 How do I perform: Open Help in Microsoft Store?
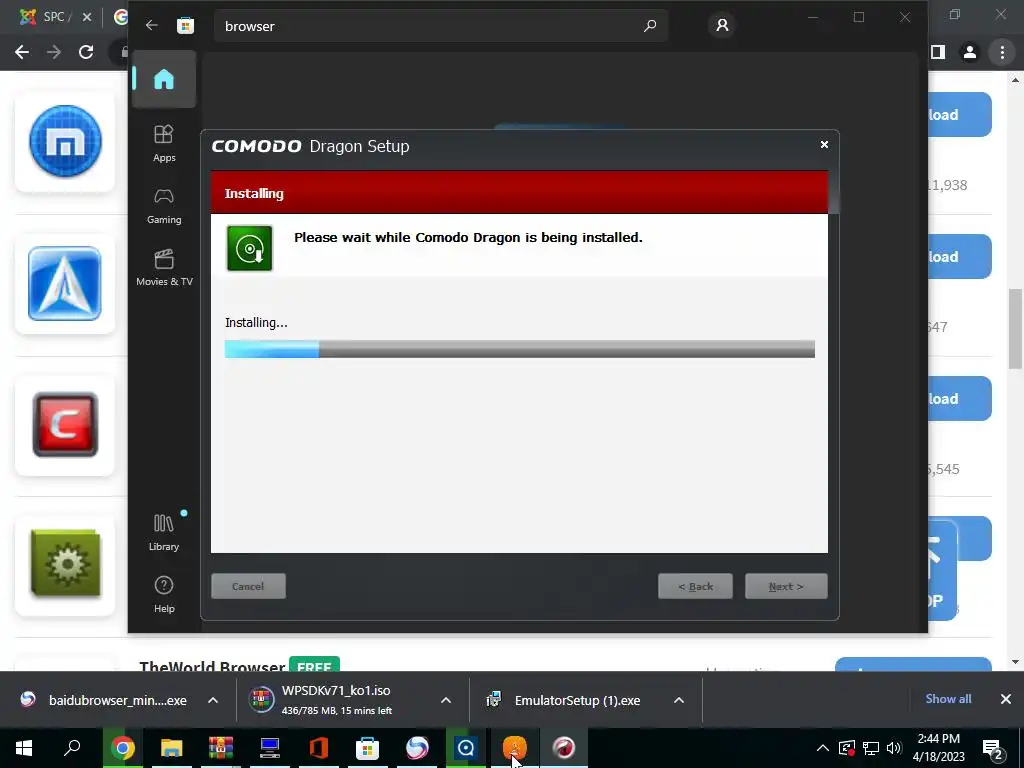click(164, 594)
